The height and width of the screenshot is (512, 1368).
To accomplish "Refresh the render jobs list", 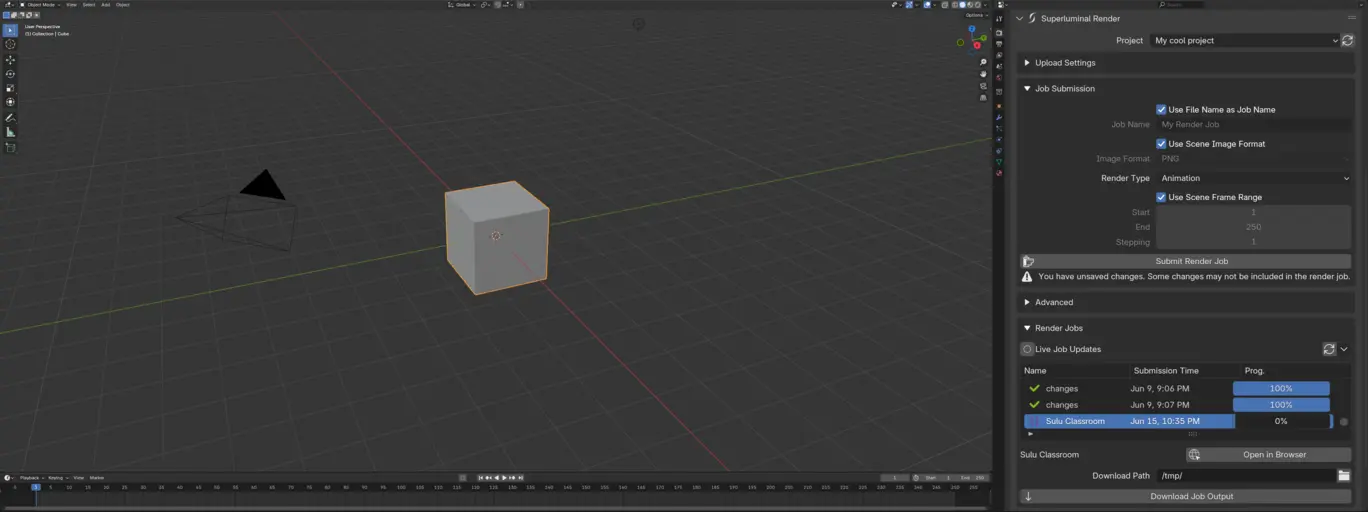I will coord(1329,349).
